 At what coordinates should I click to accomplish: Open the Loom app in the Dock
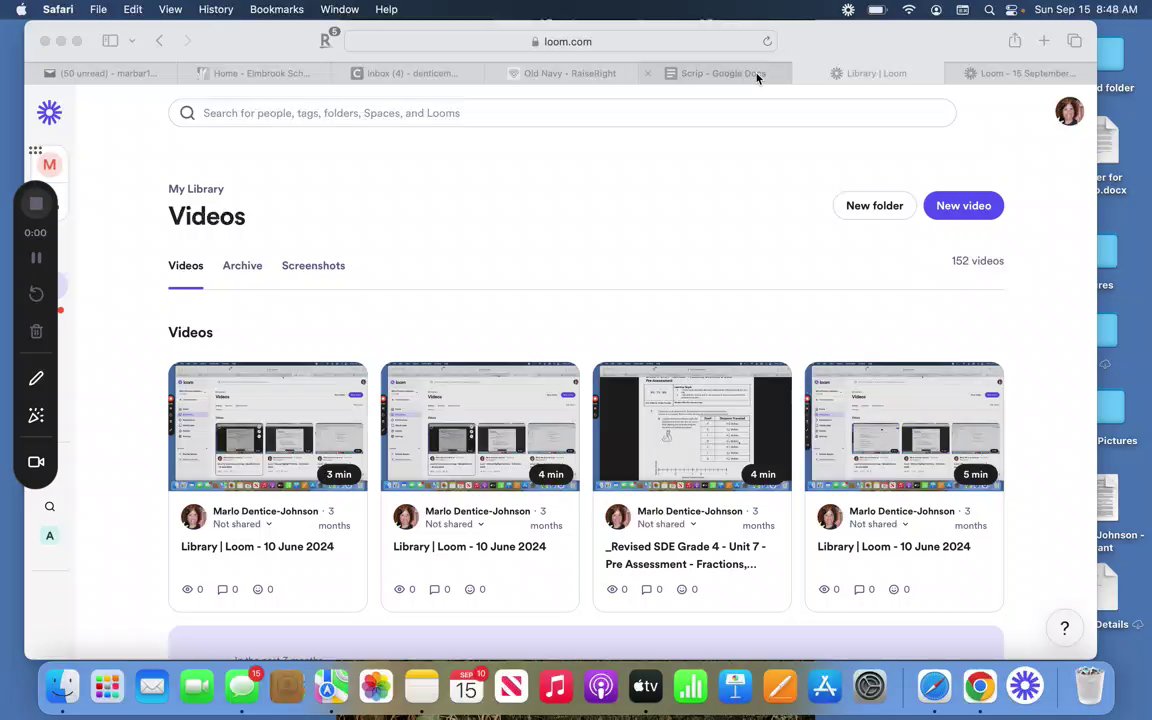pyautogui.click(x=1025, y=687)
